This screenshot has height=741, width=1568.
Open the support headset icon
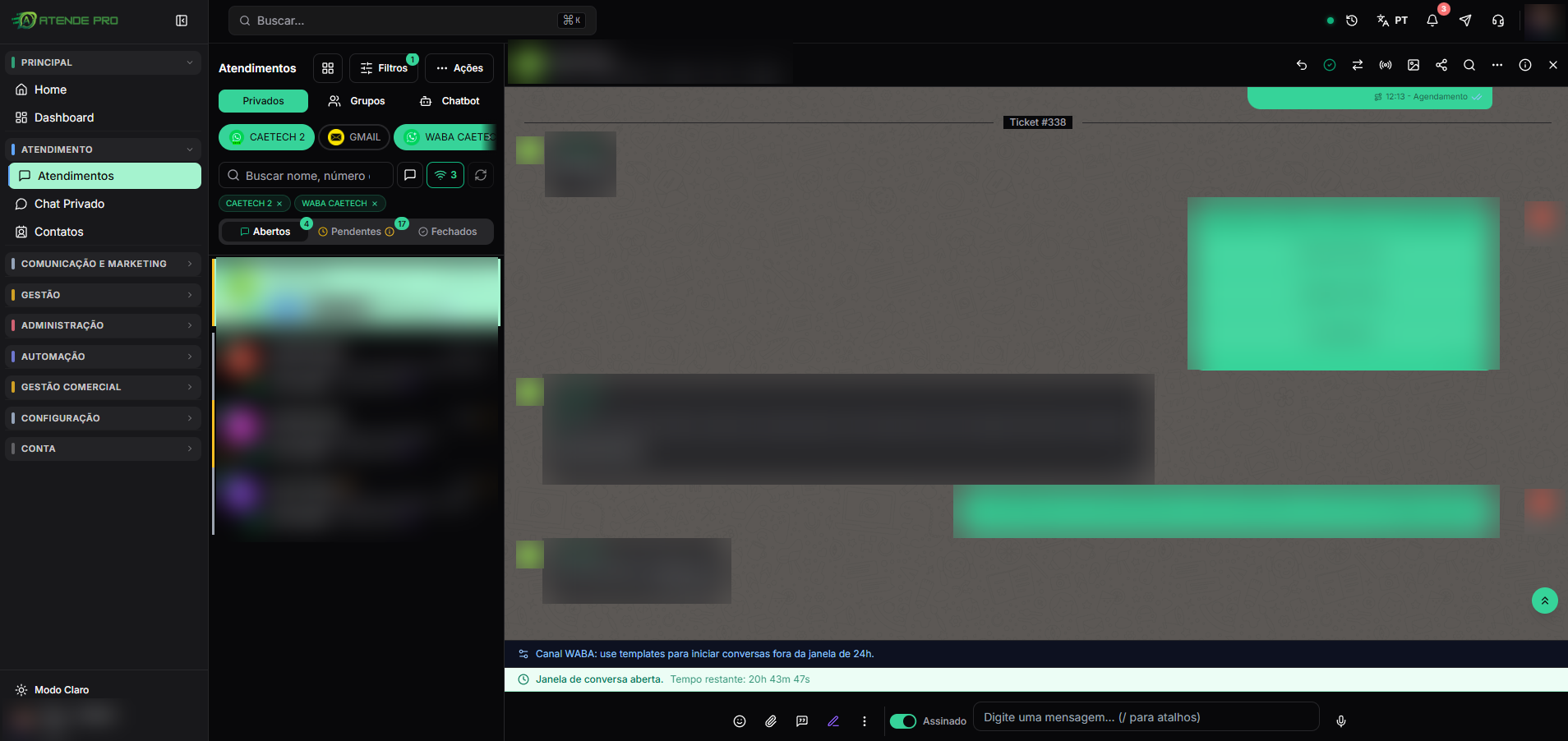tap(1498, 21)
